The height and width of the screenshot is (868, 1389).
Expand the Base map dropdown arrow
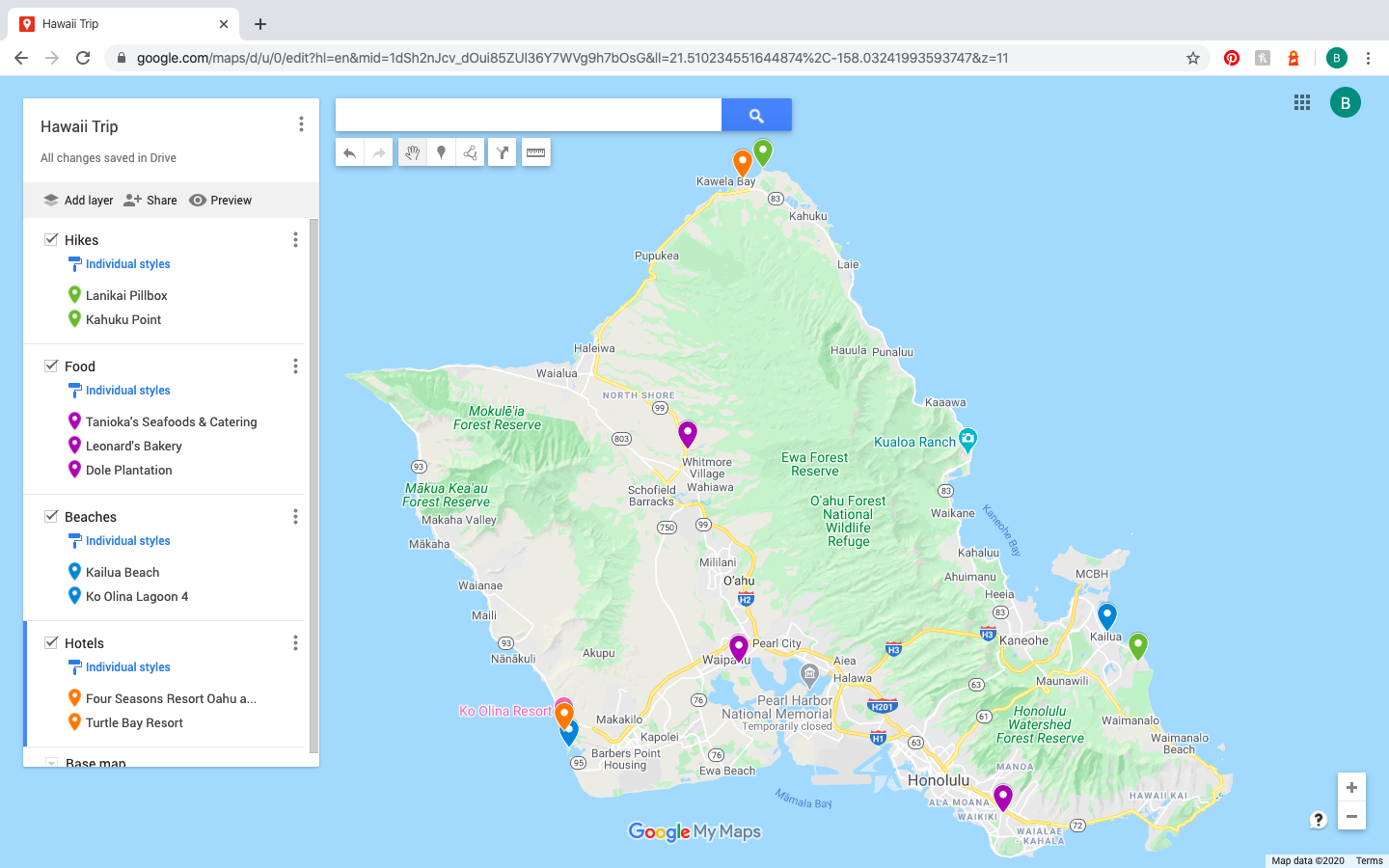click(x=51, y=763)
